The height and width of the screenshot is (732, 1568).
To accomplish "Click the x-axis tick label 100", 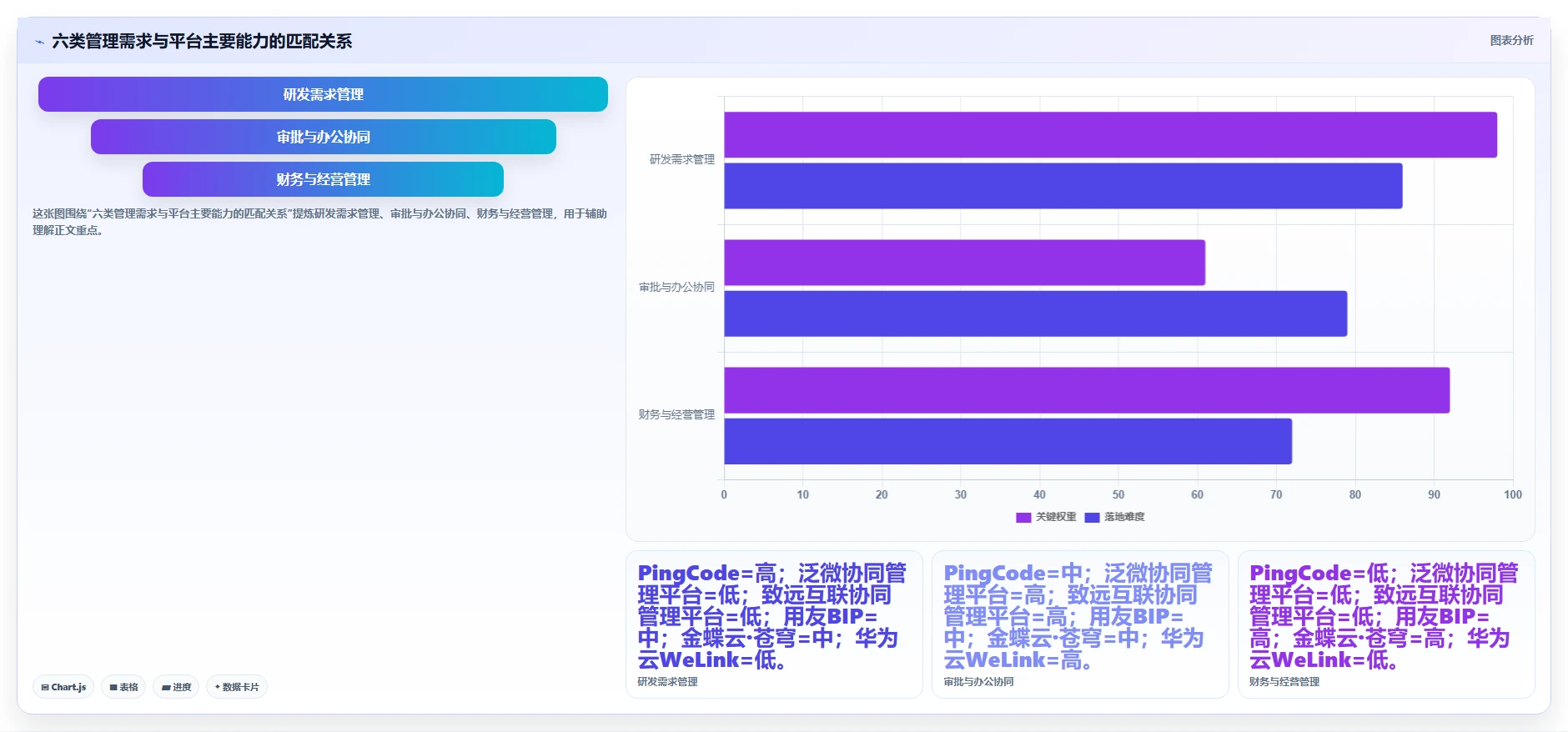I will coord(1513,494).
